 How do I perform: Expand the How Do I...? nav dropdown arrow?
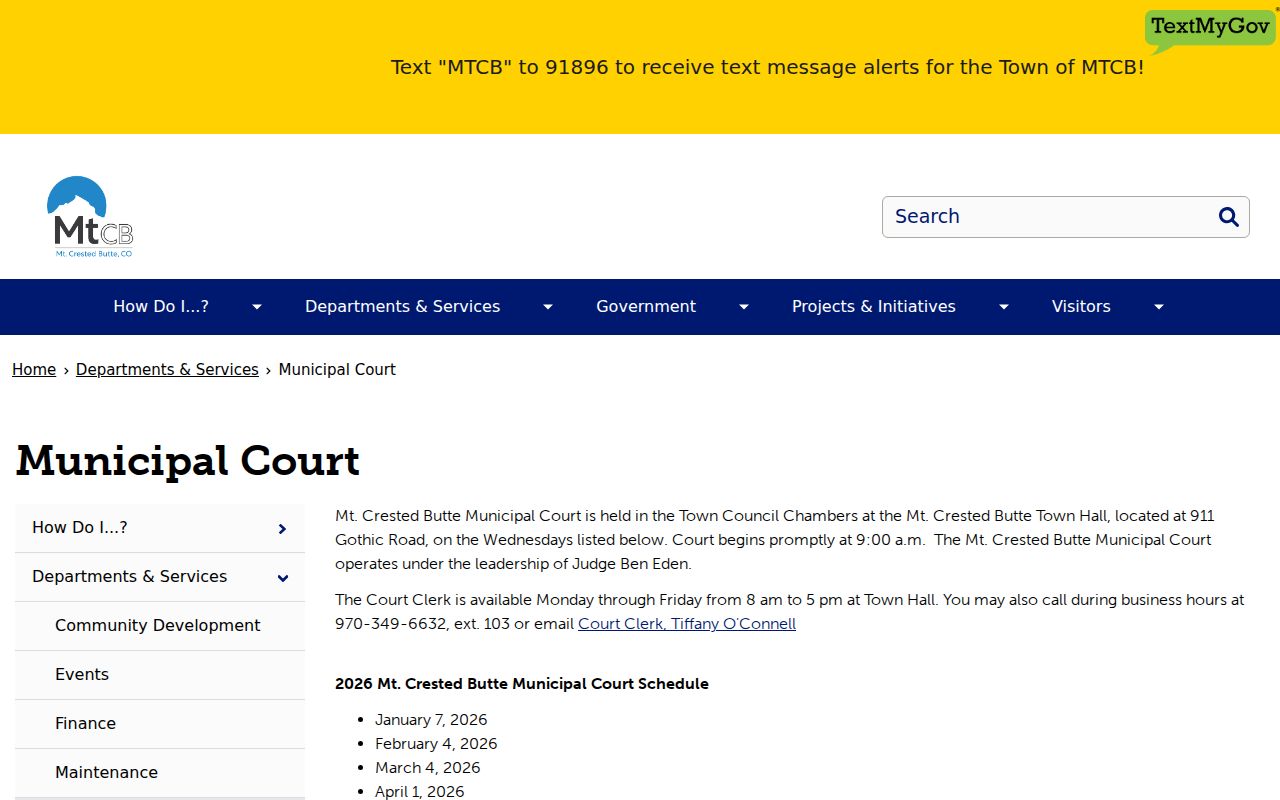click(257, 307)
